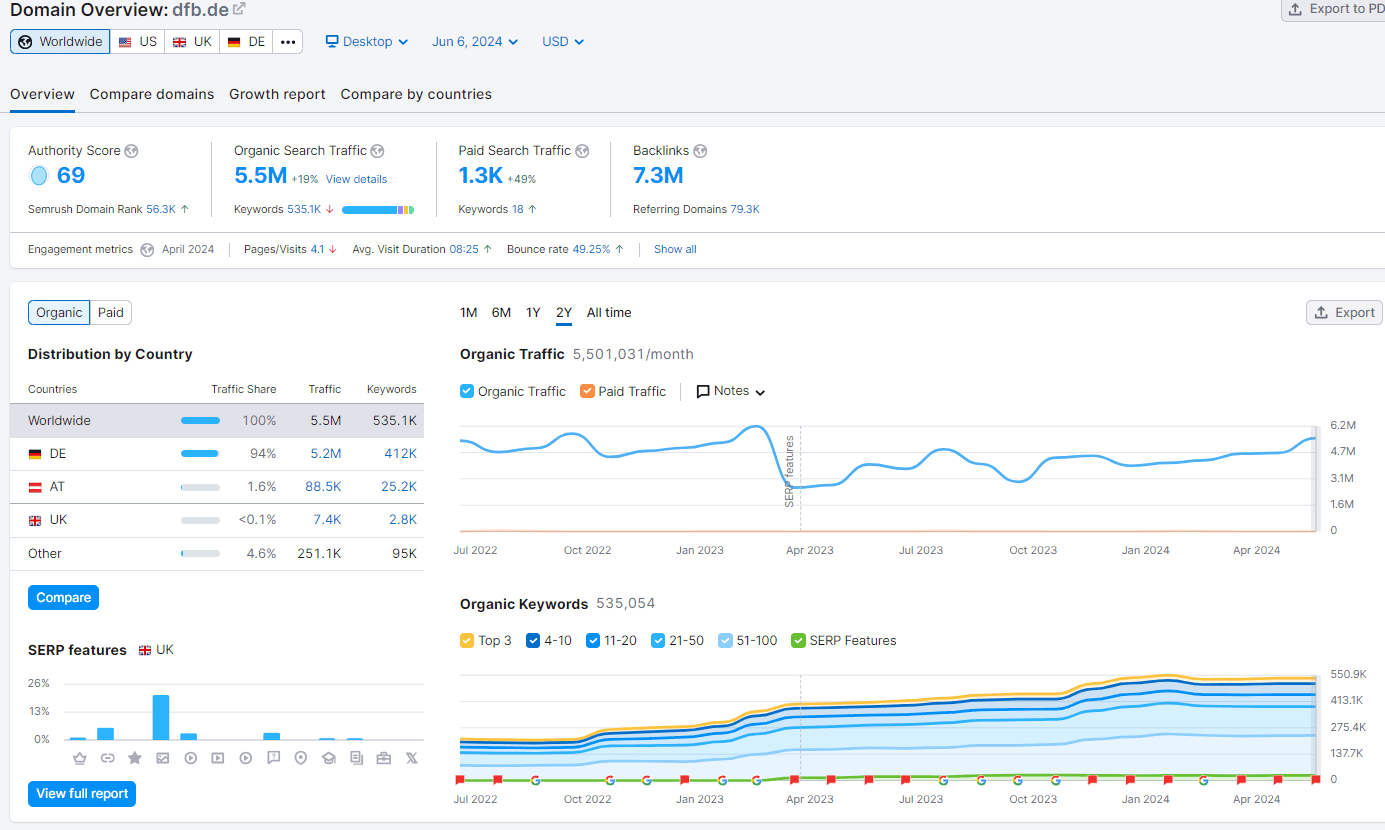
Task: Click UK flag beside SERP features heading
Action: point(145,650)
